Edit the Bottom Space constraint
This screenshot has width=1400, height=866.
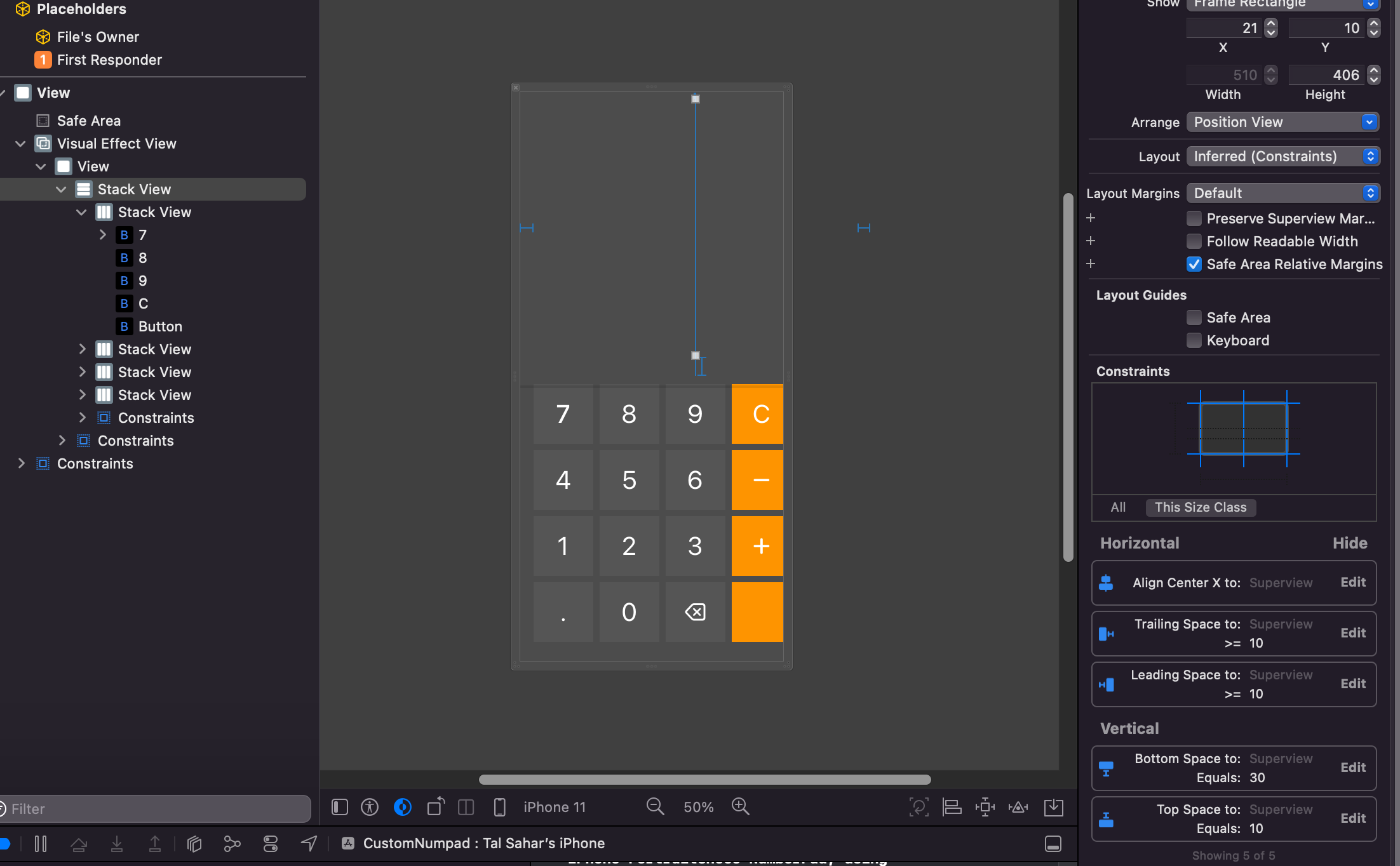click(1353, 768)
